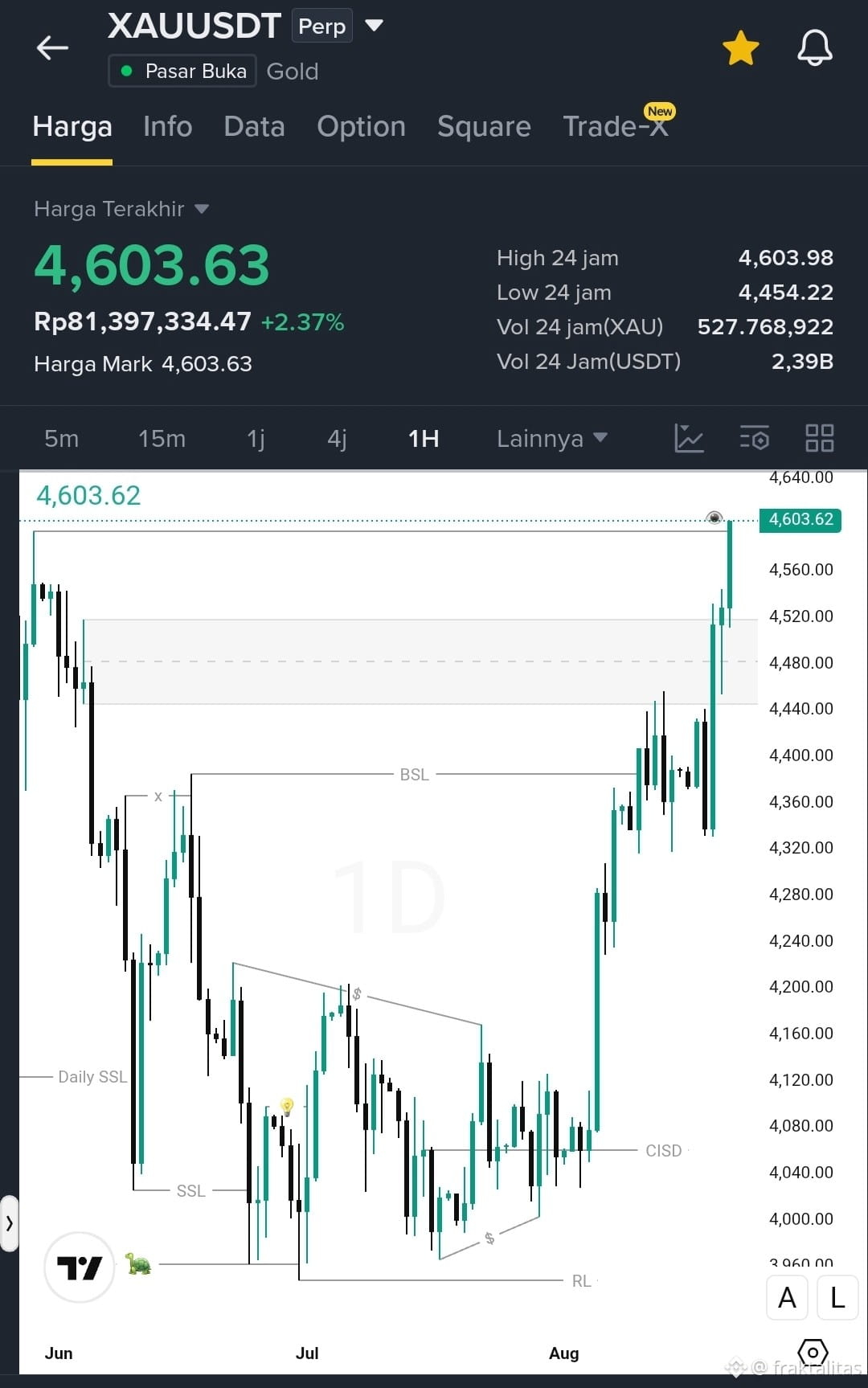Click the 4,400.00 price axis label

pyautogui.click(x=801, y=755)
